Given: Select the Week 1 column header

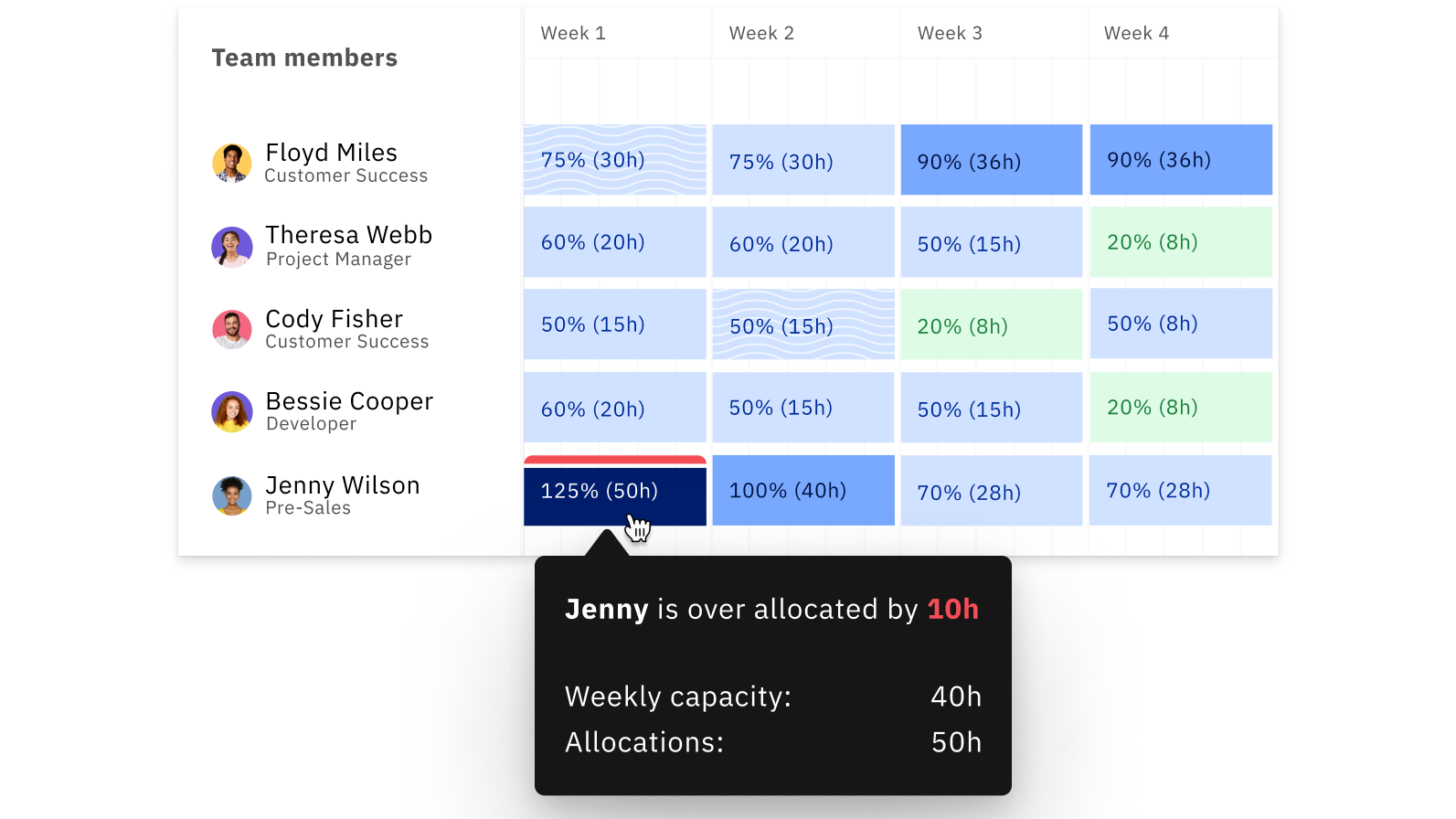Looking at the screenshot, I should point(573,33).
